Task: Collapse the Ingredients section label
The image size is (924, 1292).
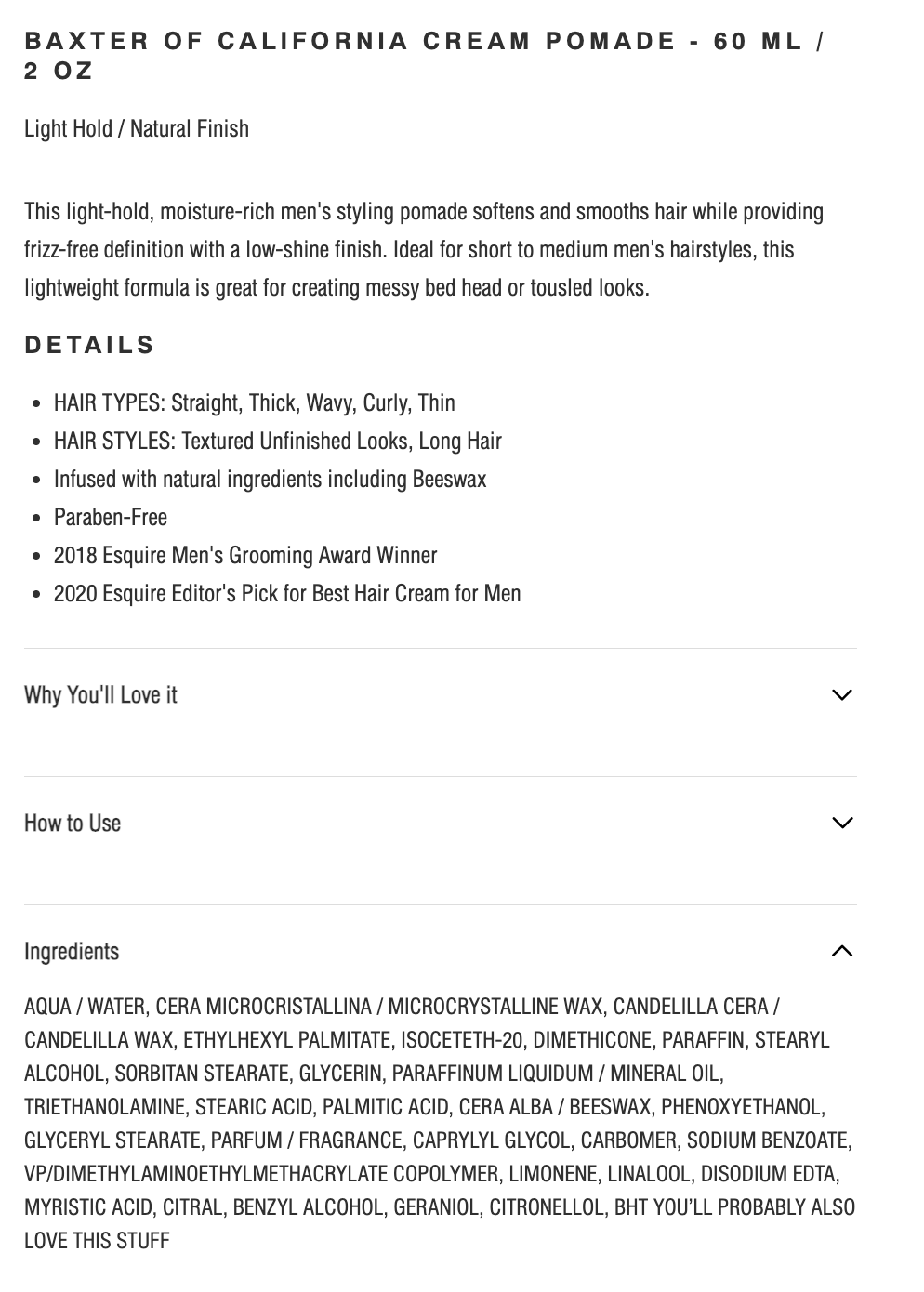Action: 72,952
